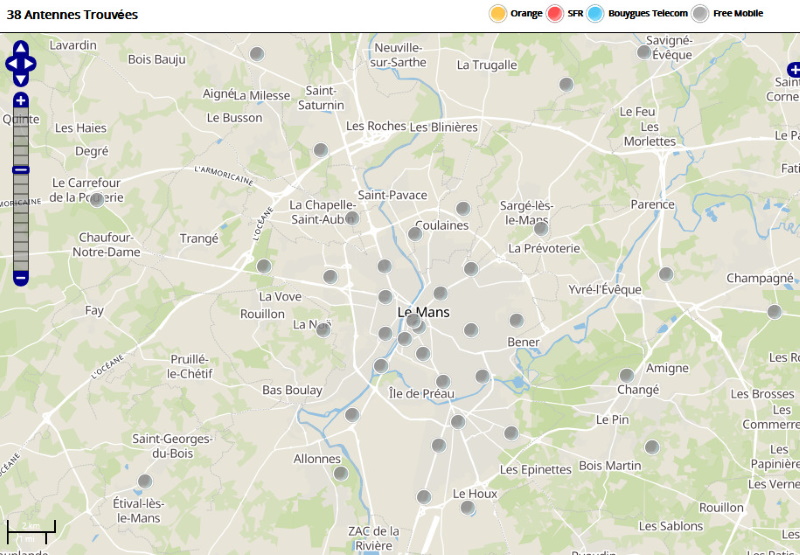Toggle the Free Mobile operator filter
Screen dimensions: 800x555
coord(701,13)
